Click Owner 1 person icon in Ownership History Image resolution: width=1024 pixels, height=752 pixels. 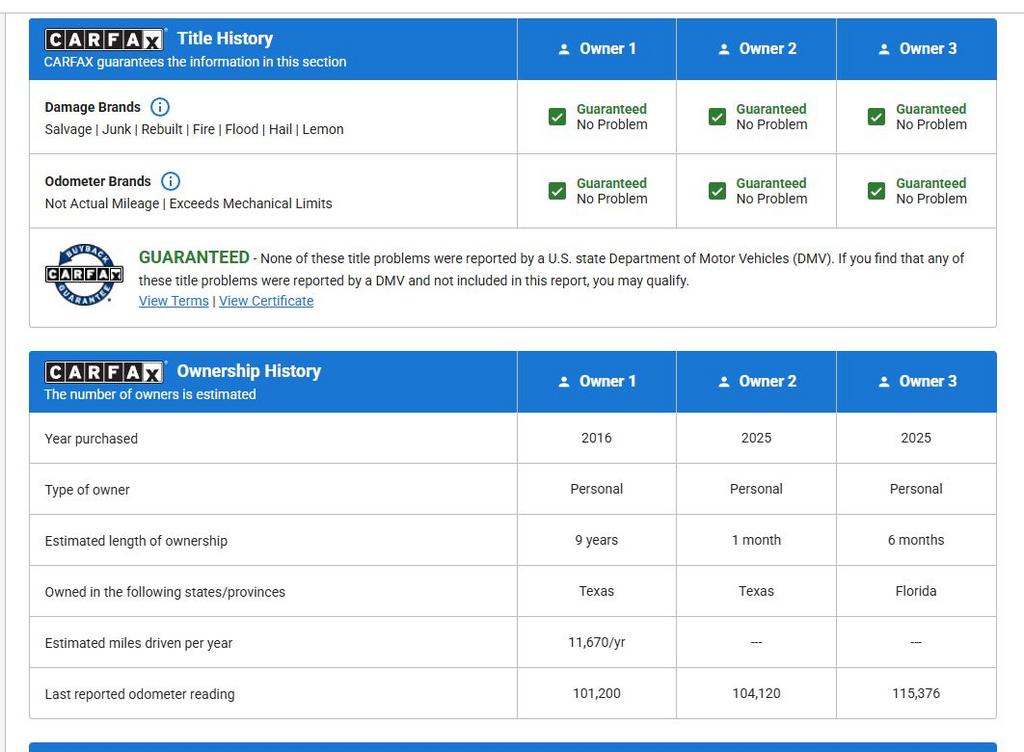564,382
